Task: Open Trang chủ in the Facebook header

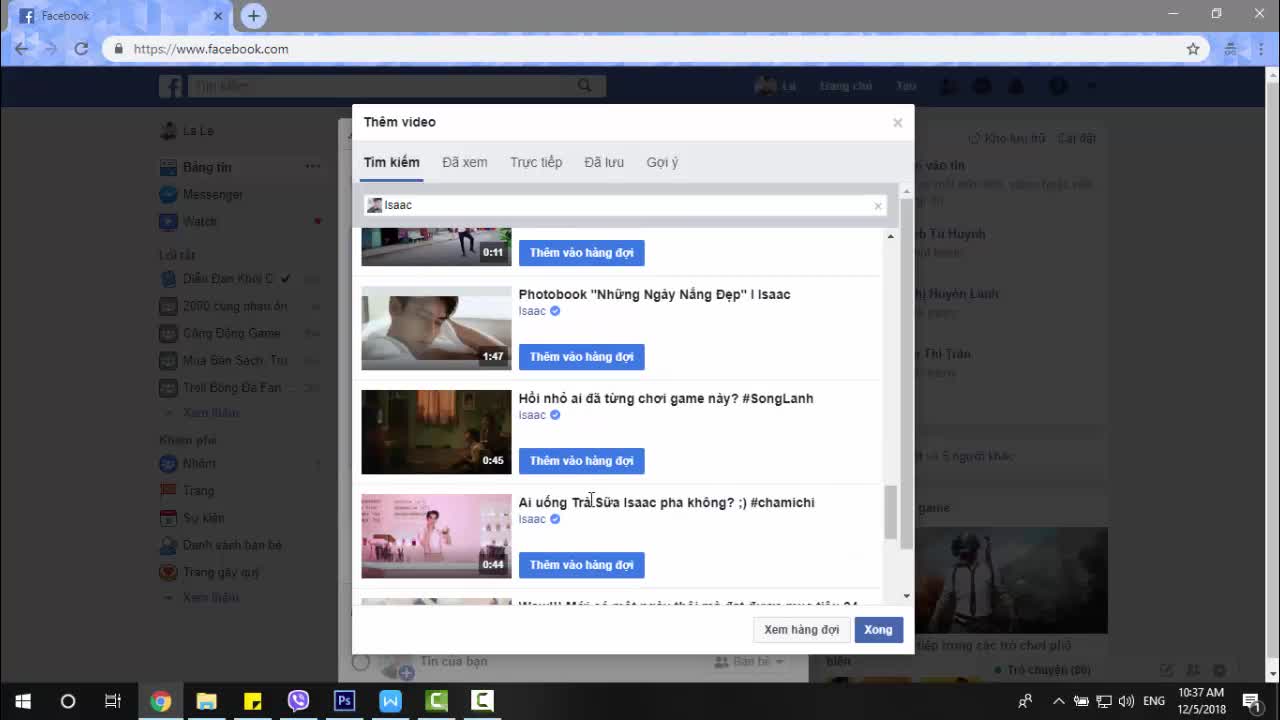Action: click(x=846, y=86)
